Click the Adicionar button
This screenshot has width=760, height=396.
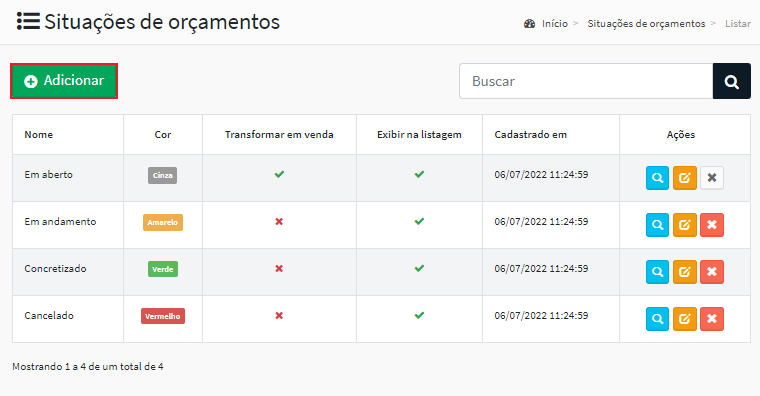[64, 81]
